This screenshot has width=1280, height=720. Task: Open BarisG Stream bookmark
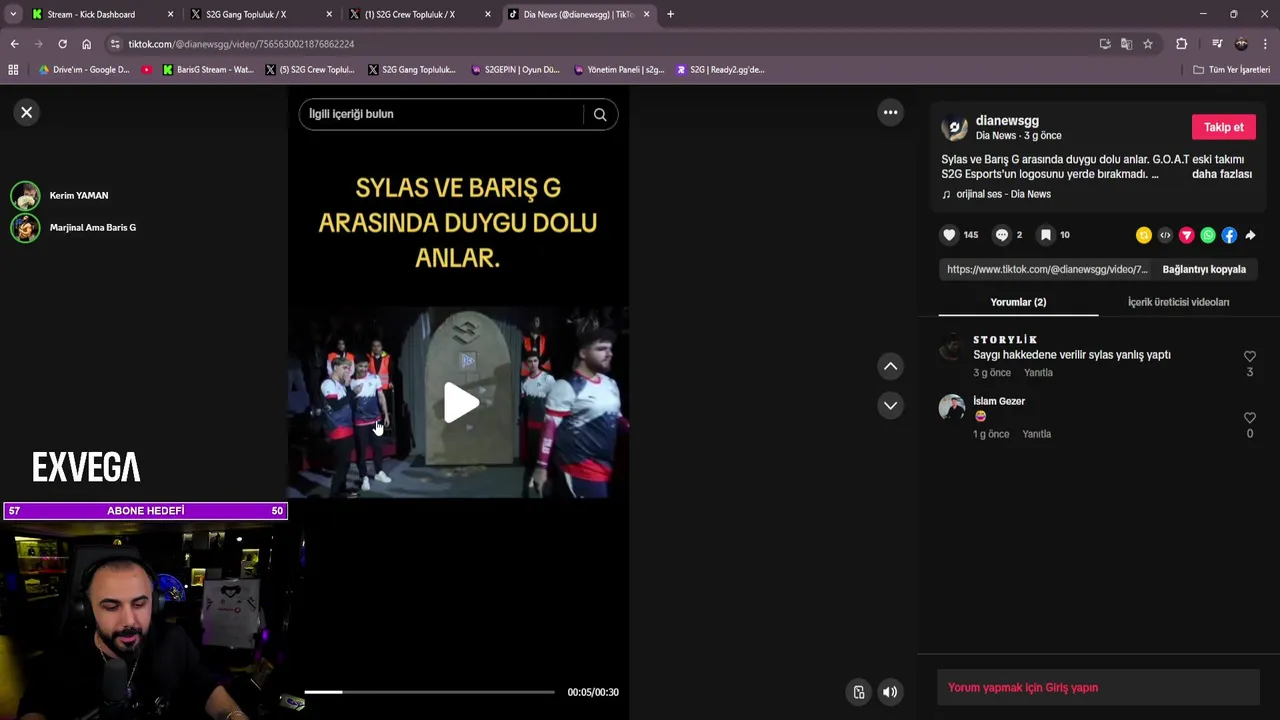tap(208, 70)
